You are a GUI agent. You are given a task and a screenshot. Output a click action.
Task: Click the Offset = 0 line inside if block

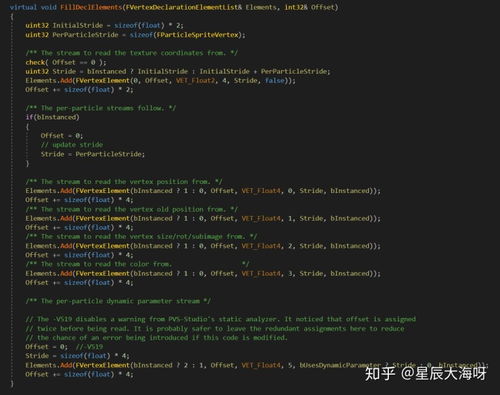click(x=62, y=136)
